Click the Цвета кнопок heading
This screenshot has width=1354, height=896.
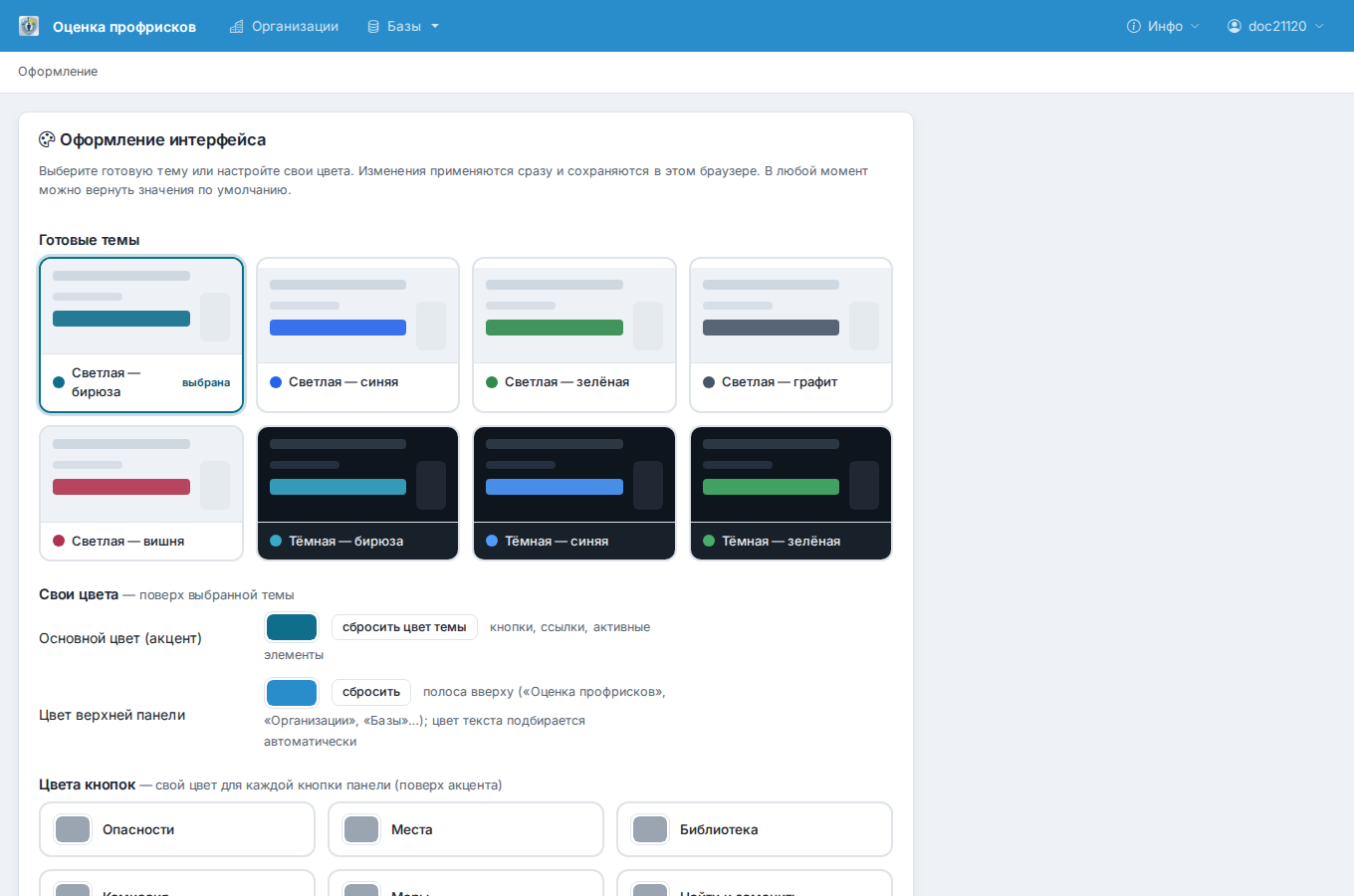click(x=87, y=784)
